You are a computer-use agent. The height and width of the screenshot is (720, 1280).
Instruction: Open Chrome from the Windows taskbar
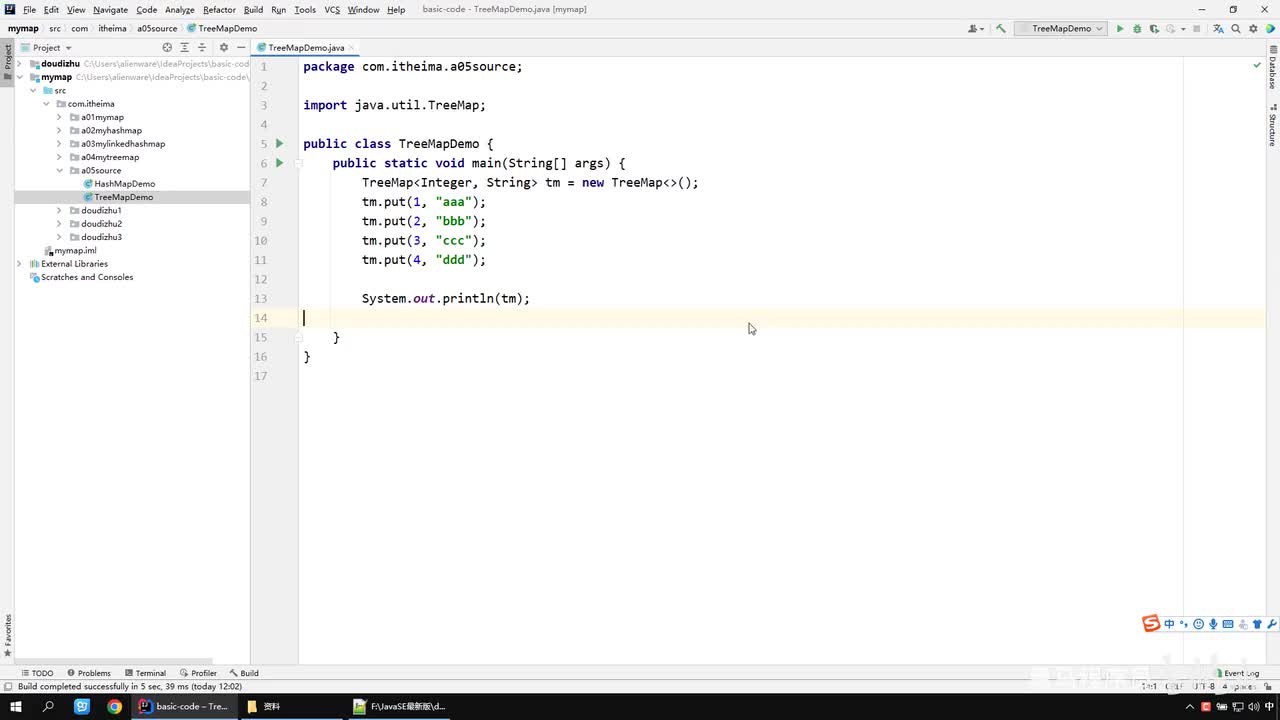pyautogui.click(x=115, y=706)
